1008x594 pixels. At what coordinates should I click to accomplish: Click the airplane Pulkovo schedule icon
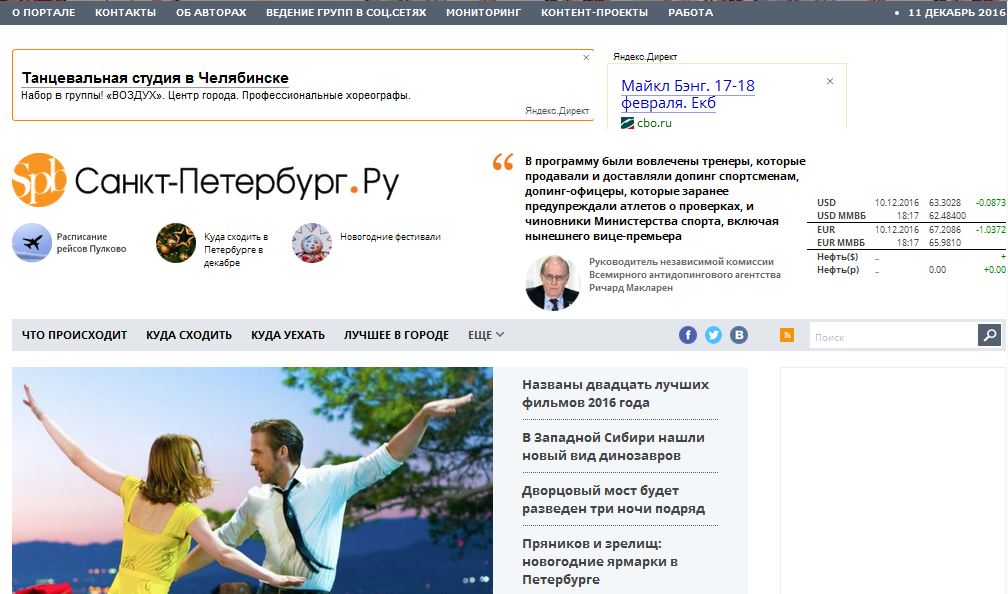point(32,242)
